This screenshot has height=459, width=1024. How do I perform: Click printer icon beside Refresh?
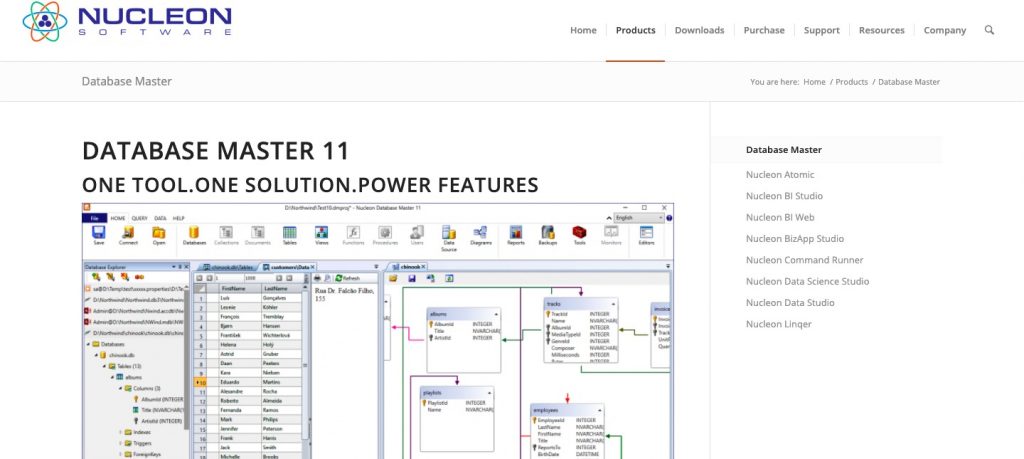point(317,278)
